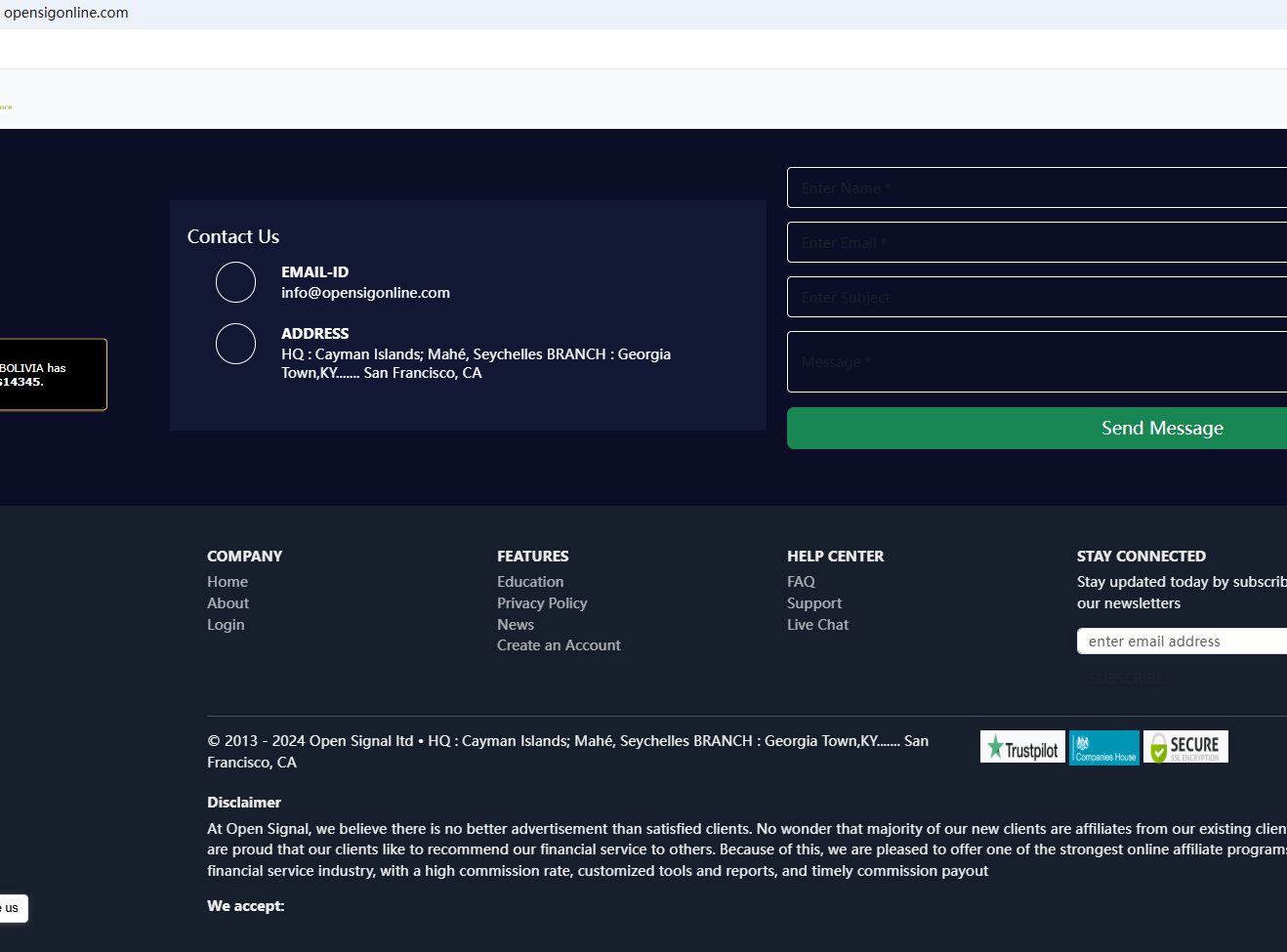Open the FAQ help link
Screen dimensions: 1287x952
801,582
